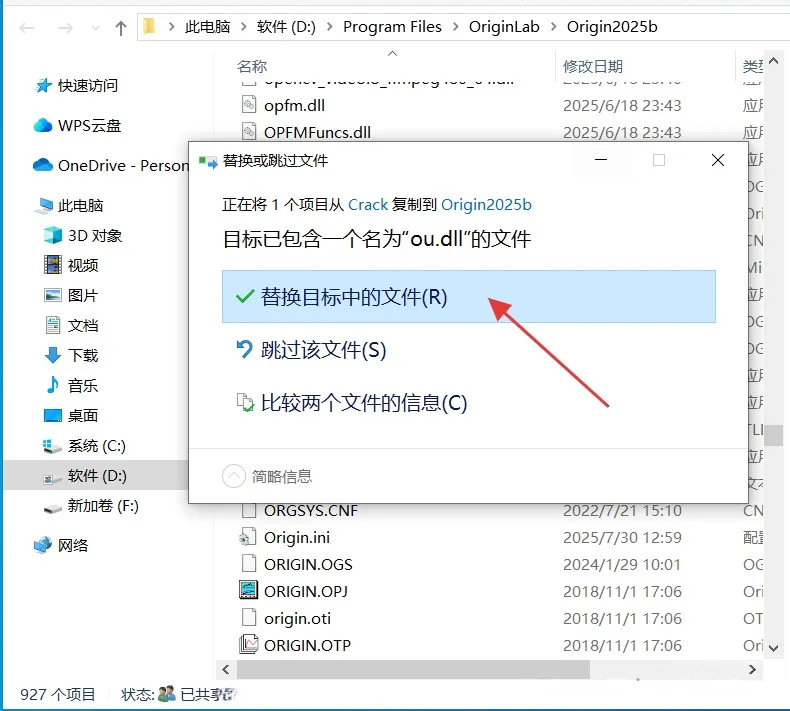
Task: Select OriginLab in the breadcrumb
Action: point(504,27)
